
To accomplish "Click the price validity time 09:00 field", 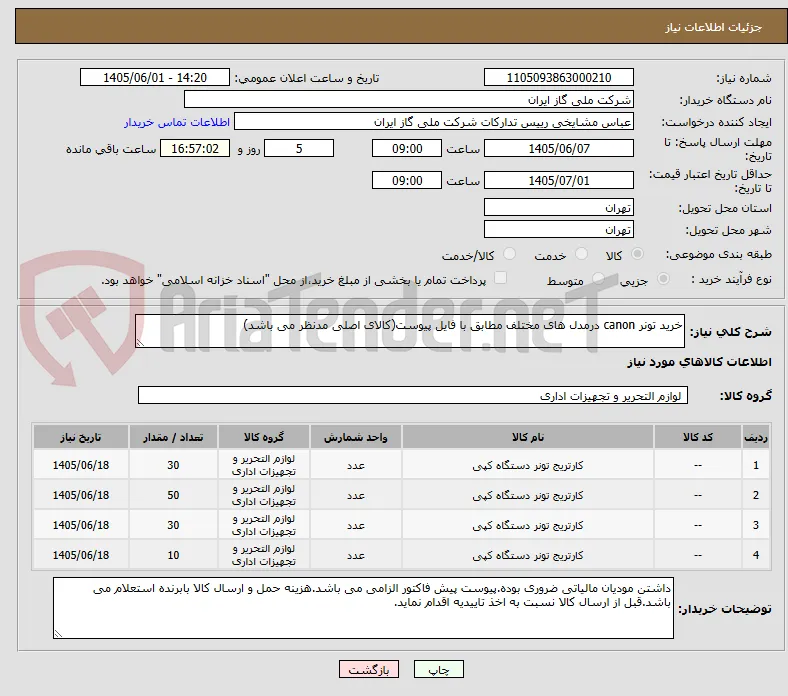I will [x=407, y=180].
